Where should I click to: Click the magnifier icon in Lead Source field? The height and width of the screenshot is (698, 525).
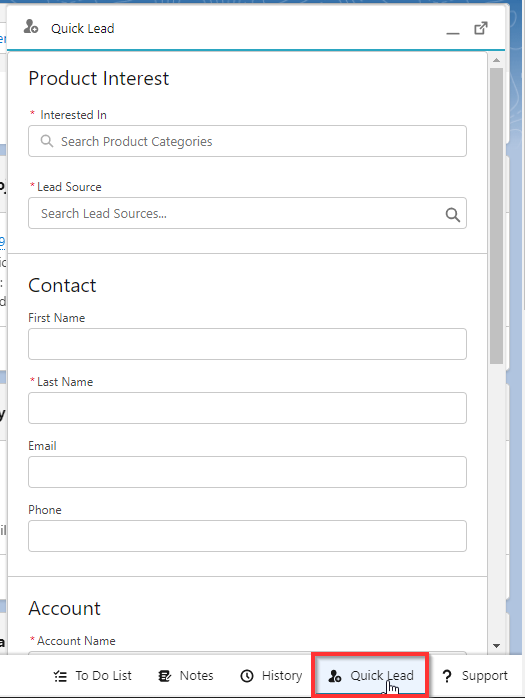pyautogui.click(x=452, y=215)
